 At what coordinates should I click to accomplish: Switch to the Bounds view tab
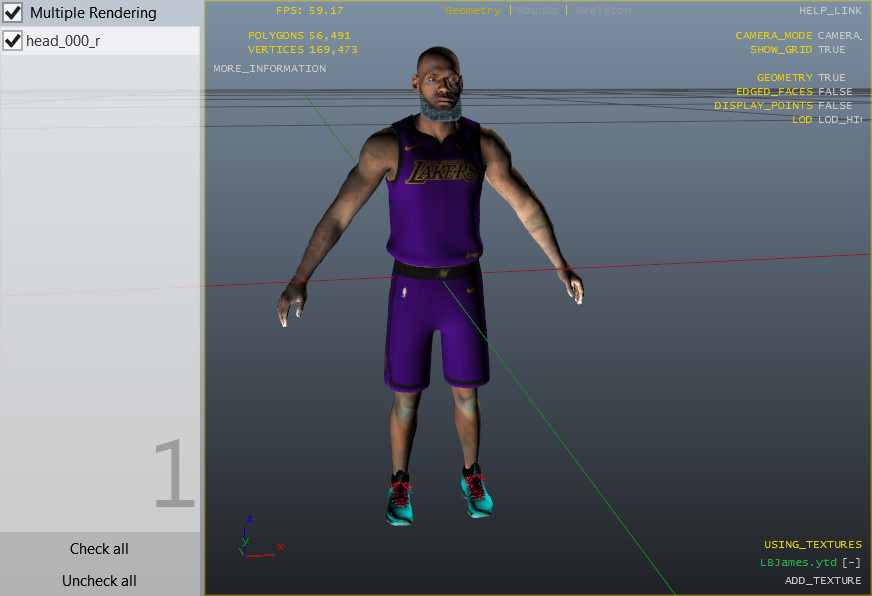point(537,11)
